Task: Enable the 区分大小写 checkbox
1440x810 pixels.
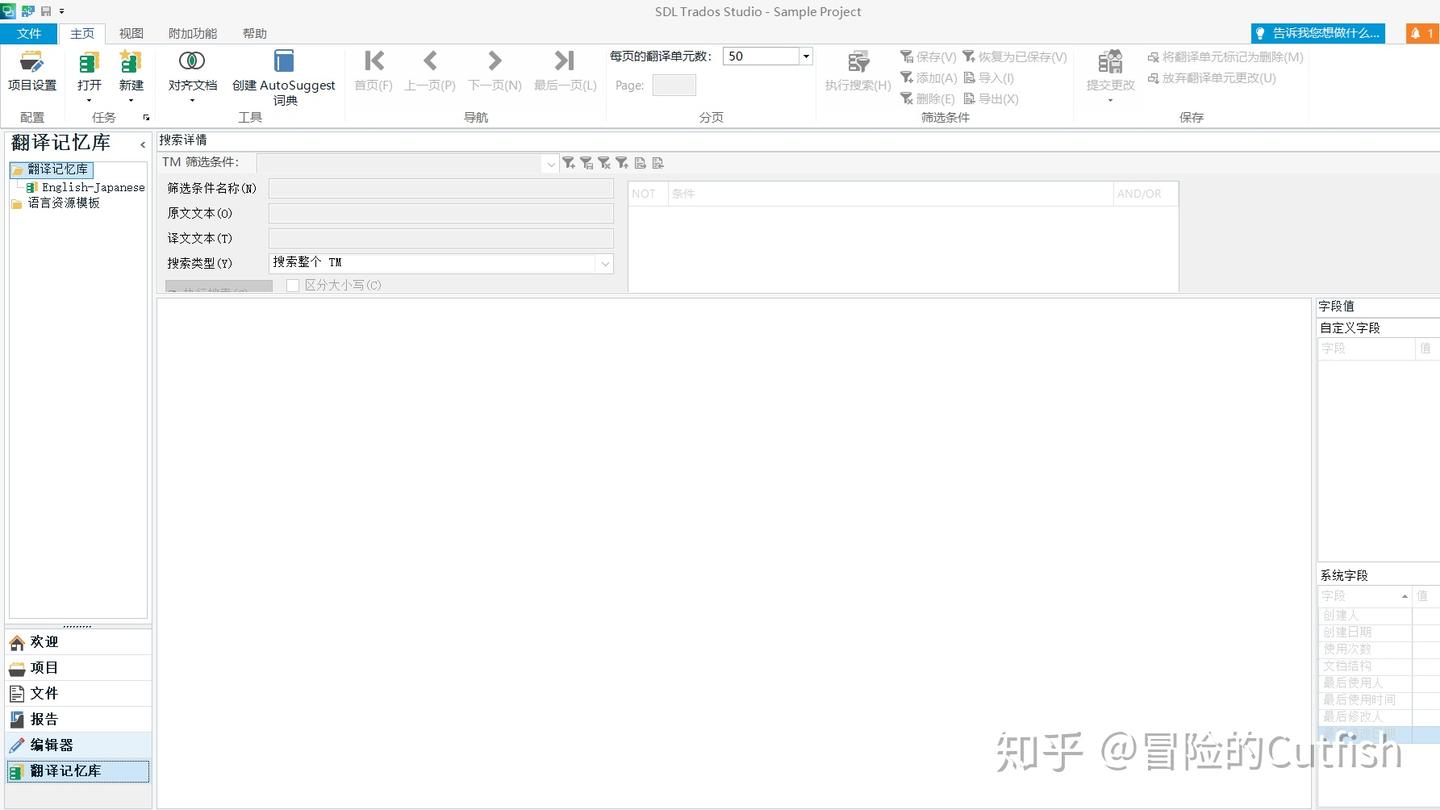Action: coord(293,285)
